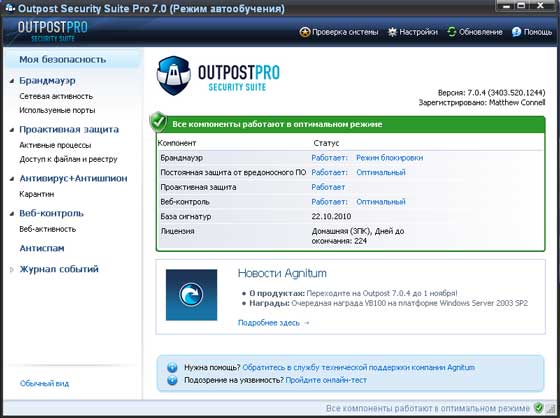The height and width of the screenshot is (418, 560).
Task: Collapse the Антивирус+Антишпион tree arrow
Action: [12, 179]
